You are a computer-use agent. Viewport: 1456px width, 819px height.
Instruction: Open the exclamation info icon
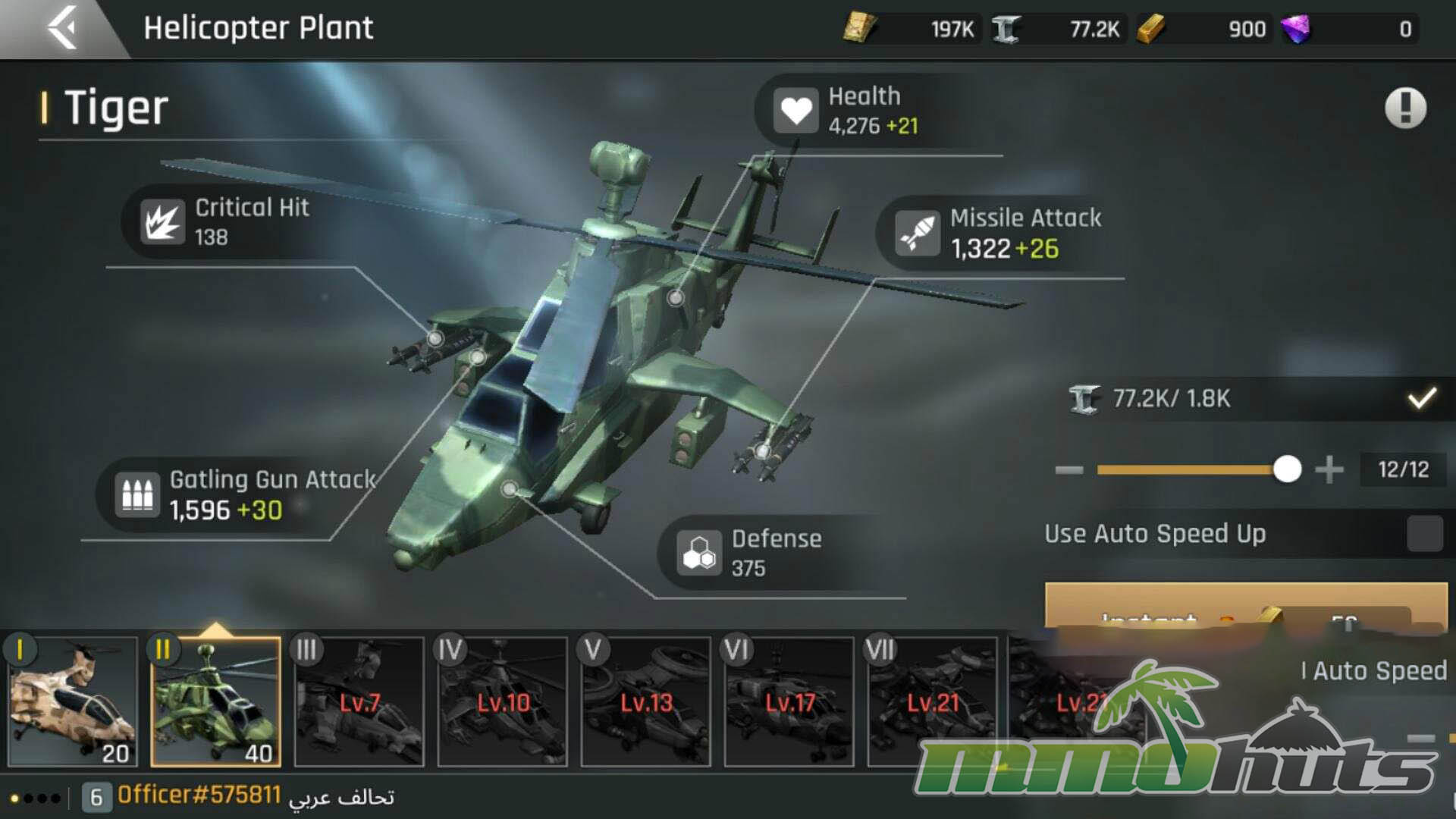[x=1405, y=108]
